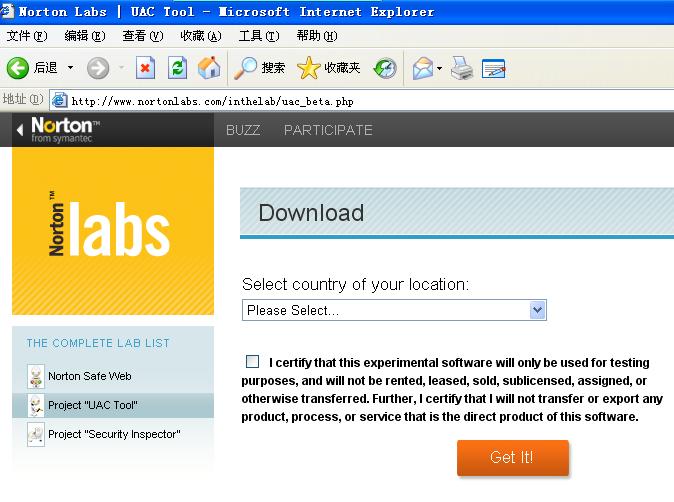
Task: Click THE COMPLETE LAB LIST heading
Action: tap(98, 343)
